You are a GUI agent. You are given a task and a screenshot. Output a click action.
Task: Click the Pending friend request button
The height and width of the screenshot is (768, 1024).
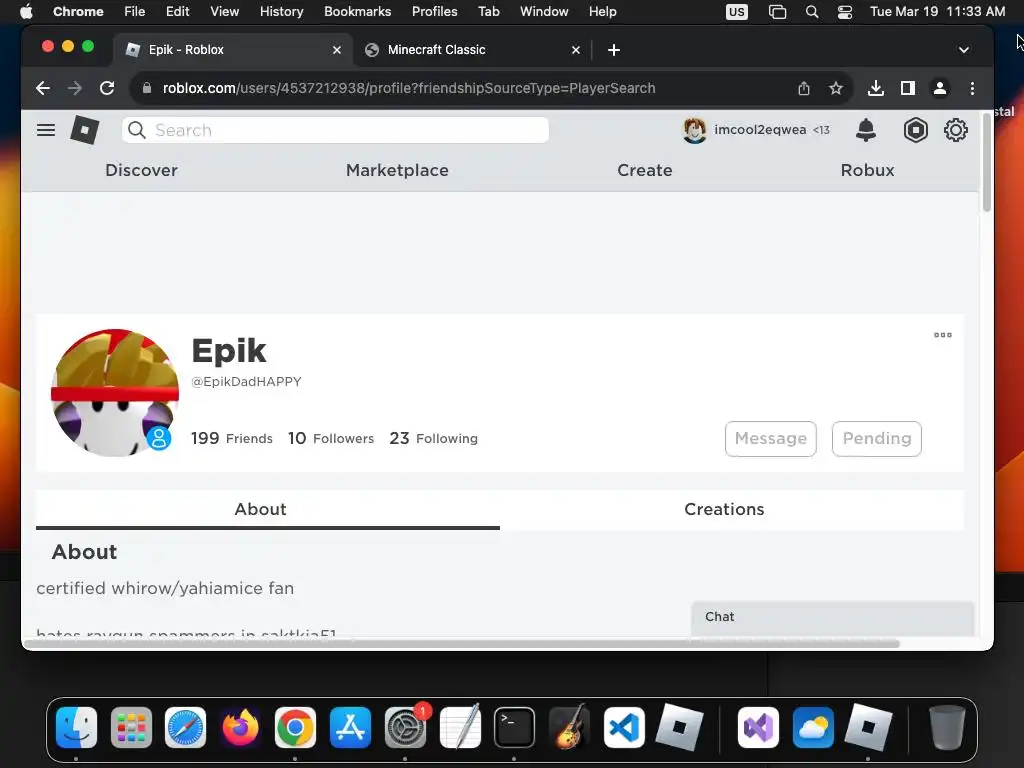pyautogui.click(x=876, y=438)
